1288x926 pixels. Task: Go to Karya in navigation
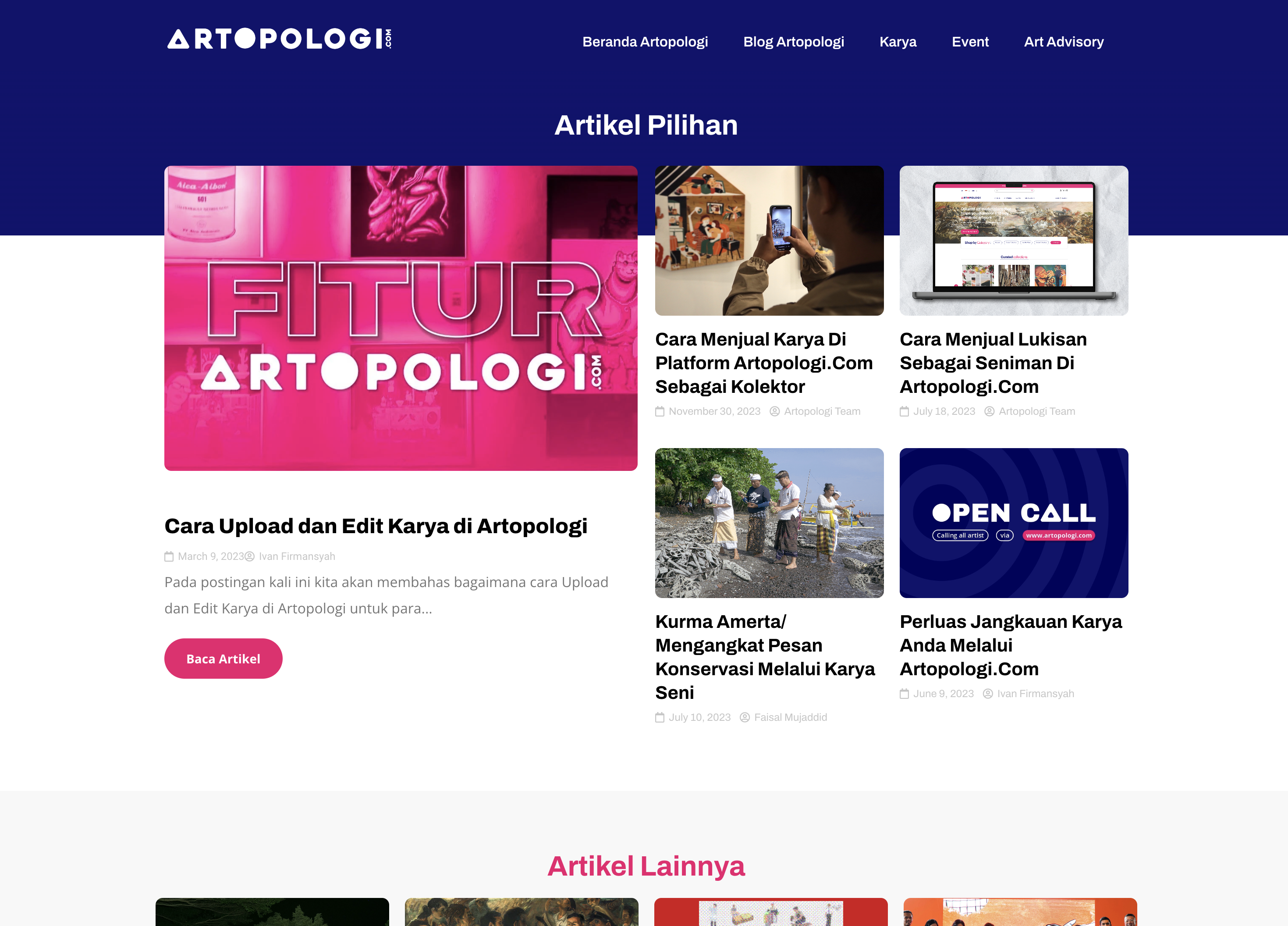pos(898,42)
